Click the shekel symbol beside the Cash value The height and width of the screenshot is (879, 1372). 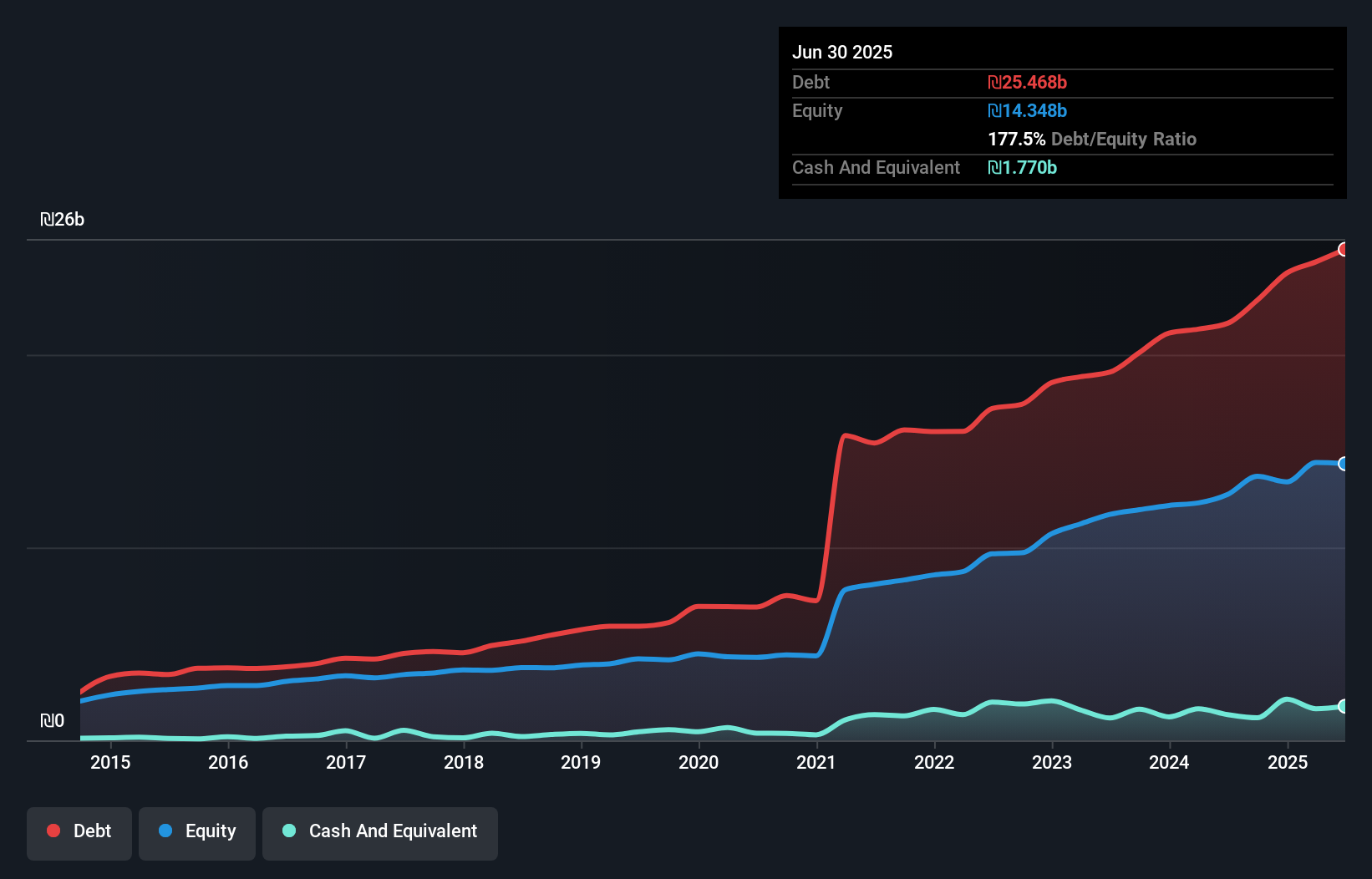click(994, 167)
